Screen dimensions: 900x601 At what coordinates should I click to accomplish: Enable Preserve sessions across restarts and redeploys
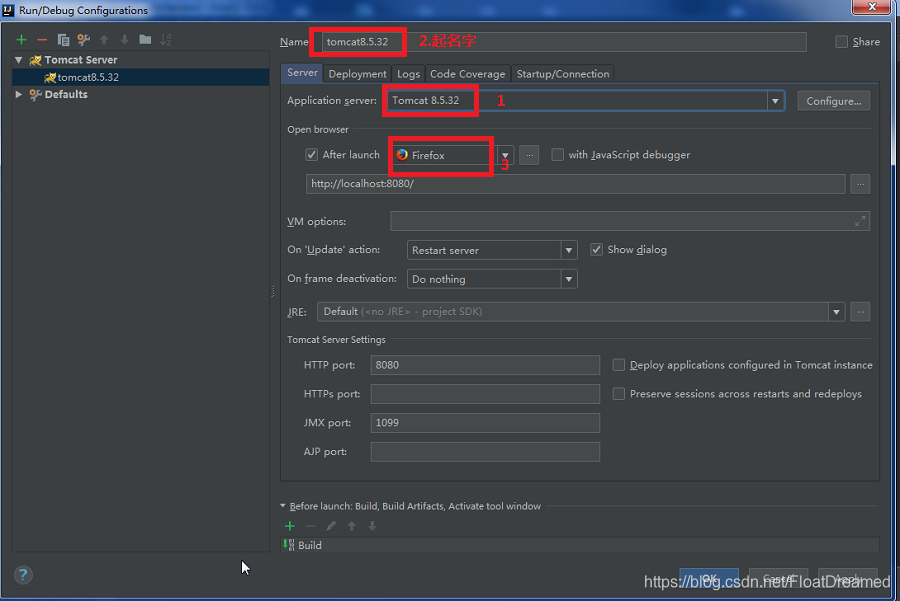pyautogui.click(x=618, y=394)
